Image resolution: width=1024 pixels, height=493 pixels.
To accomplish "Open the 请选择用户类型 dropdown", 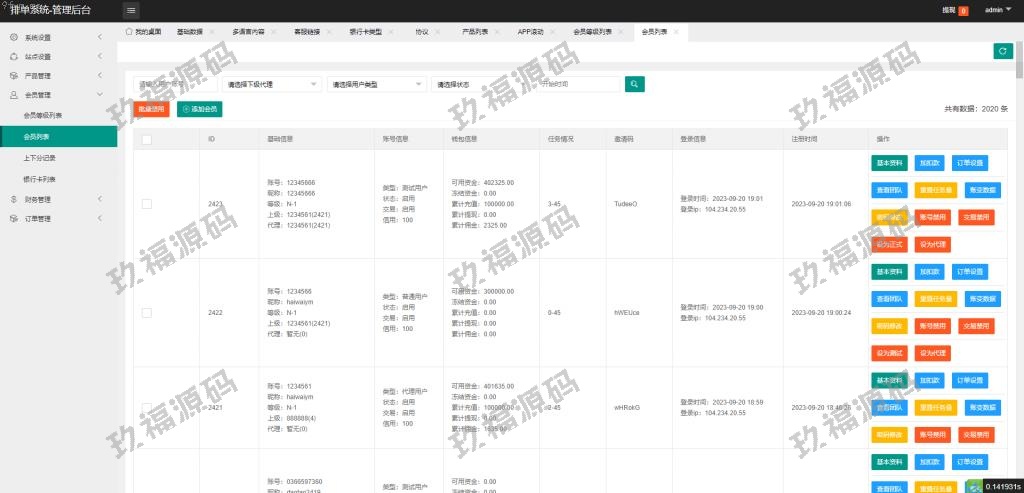I will pyautogui.click(x=376, y=85).
